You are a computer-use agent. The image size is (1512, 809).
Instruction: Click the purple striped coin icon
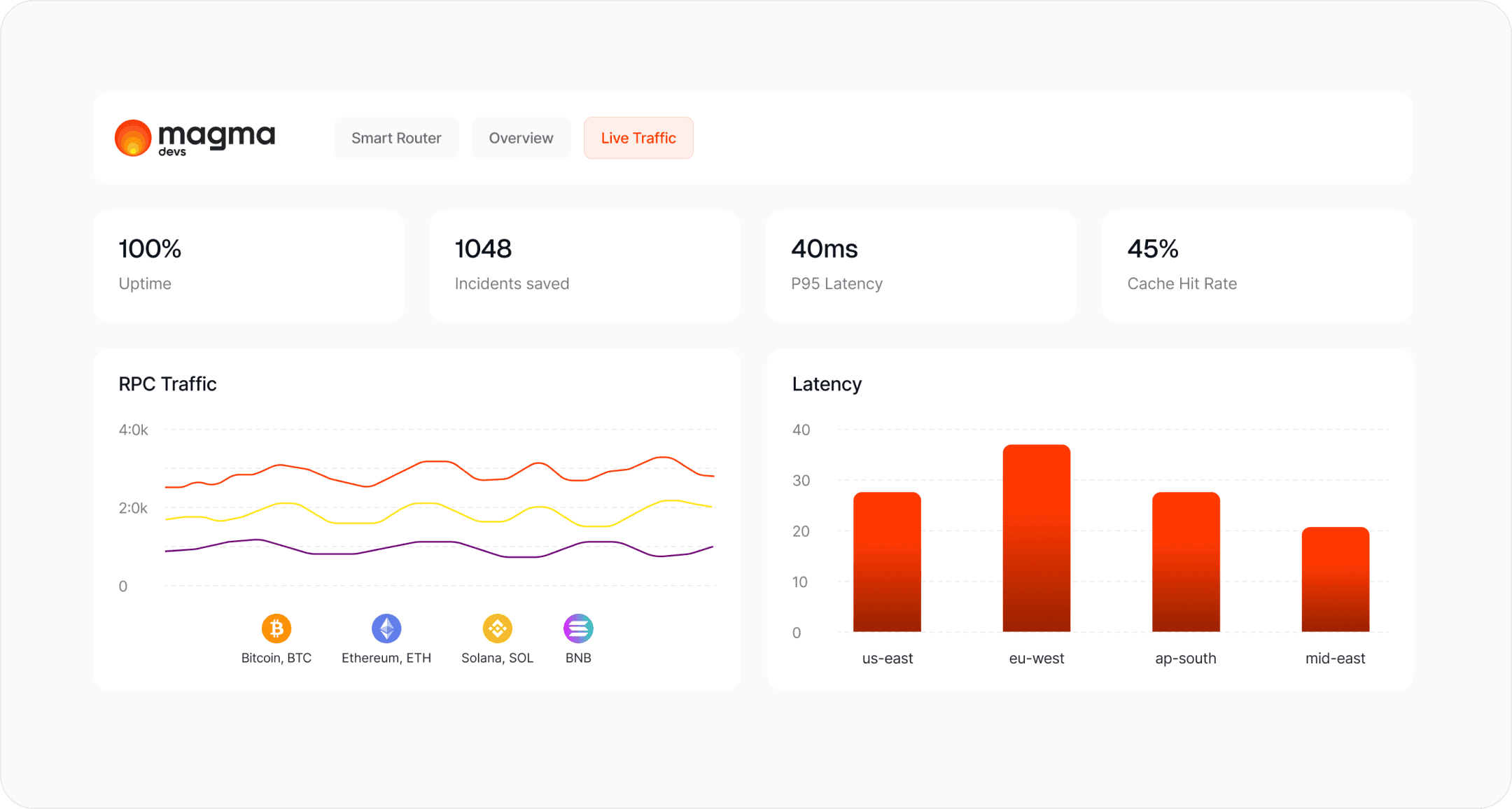point(578,628)
